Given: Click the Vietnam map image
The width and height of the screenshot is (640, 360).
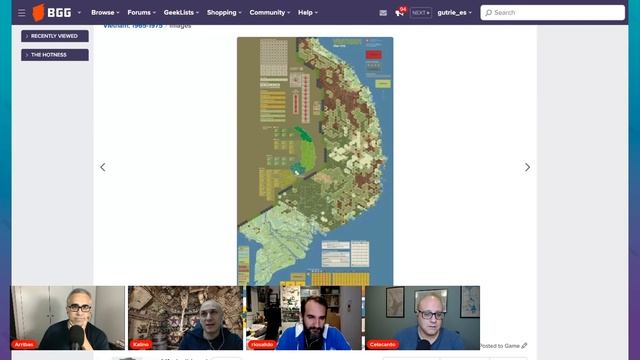Looking at the screenshot, I should click(315, 161).
